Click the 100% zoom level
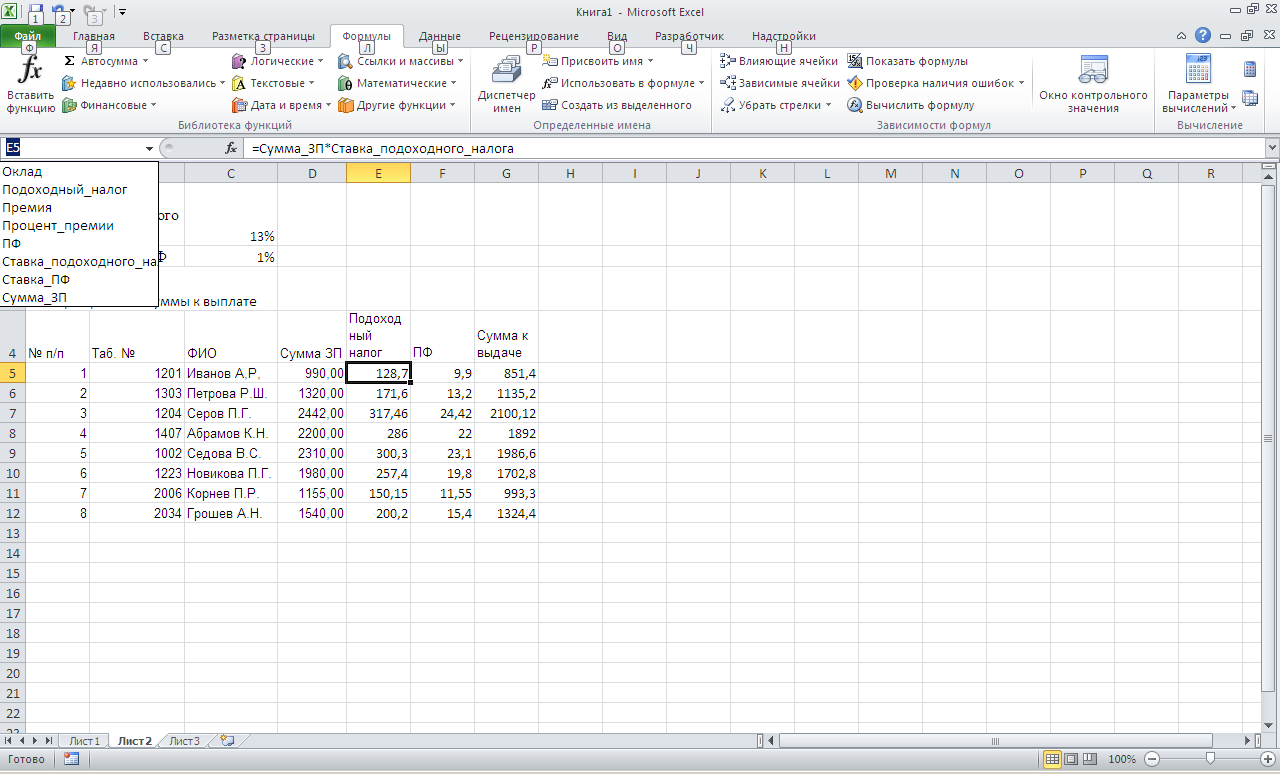Image resolution: width=1280 pixels, height=774 pixels. coord(1122,760)
